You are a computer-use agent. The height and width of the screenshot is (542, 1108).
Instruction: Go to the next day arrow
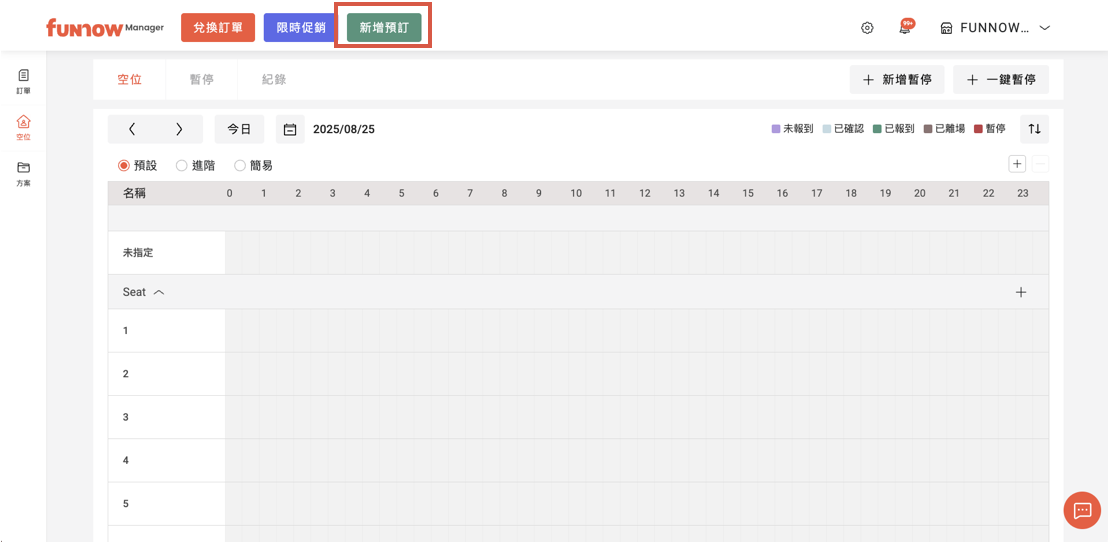point(179,129)
